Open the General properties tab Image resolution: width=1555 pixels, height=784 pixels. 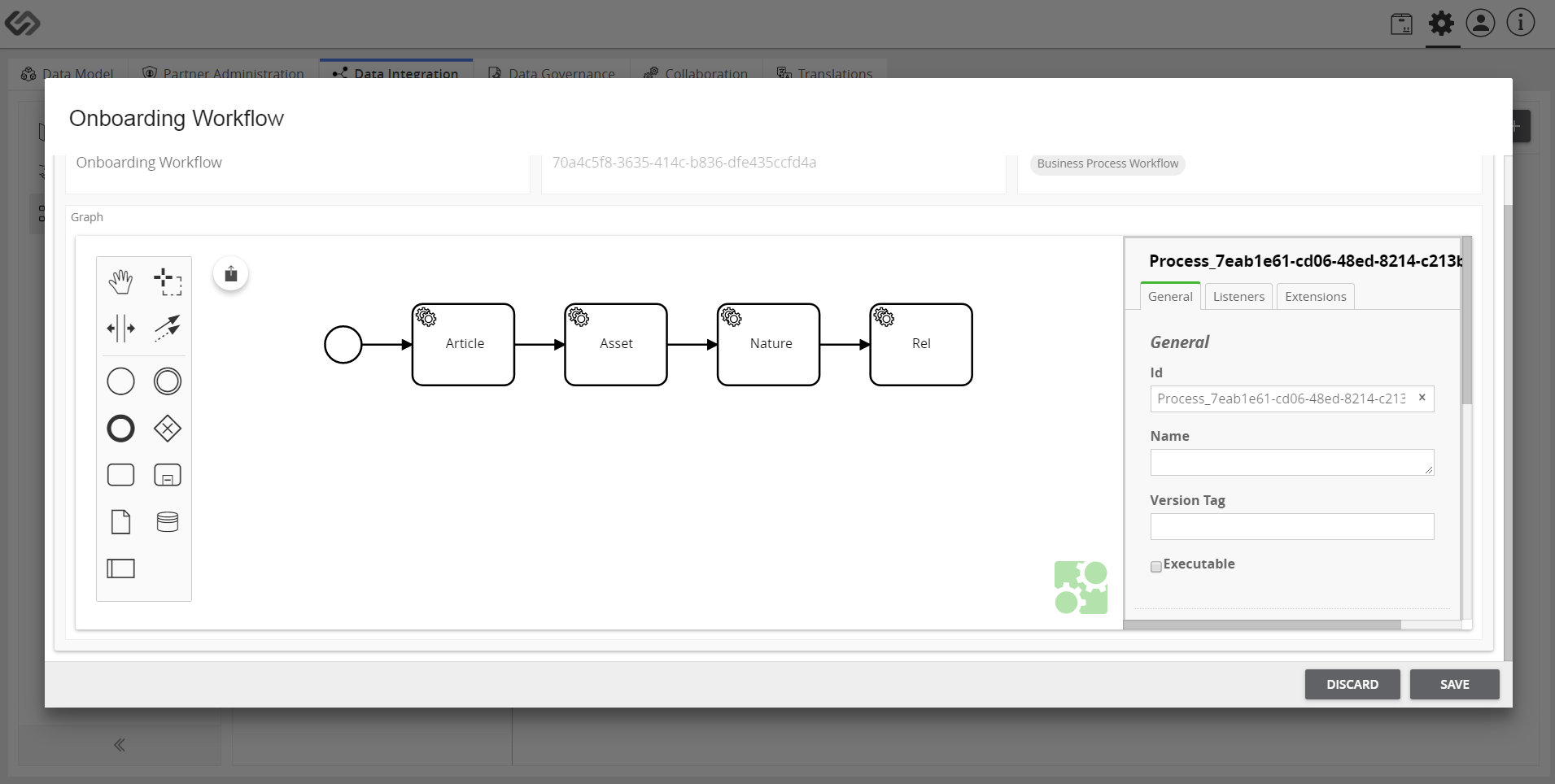click(x=1170, y=296)
